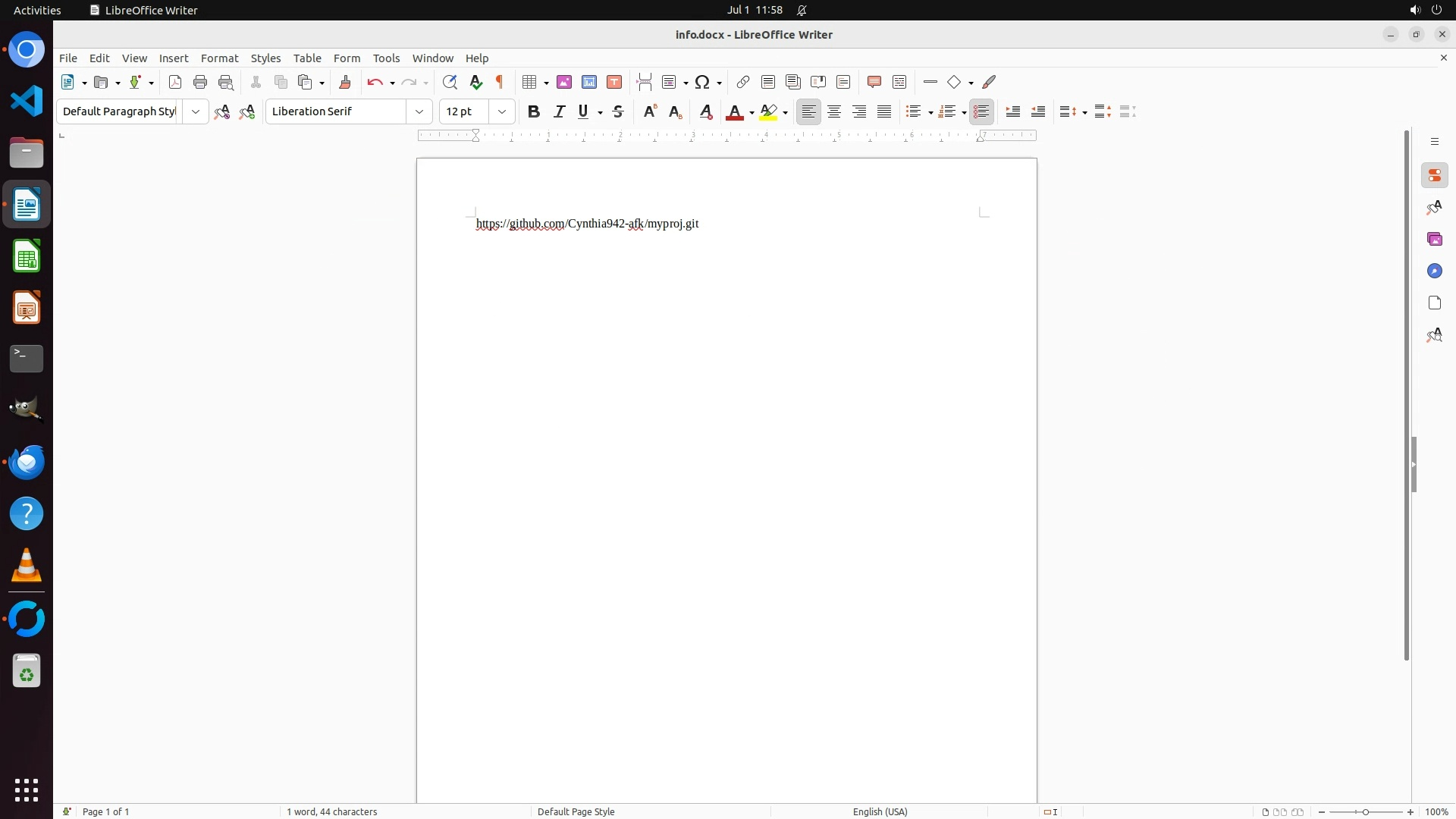Click the Clone Formatting paintbrush
Viewport: 1456px width, 819px height.
click(x=345, y=82)
